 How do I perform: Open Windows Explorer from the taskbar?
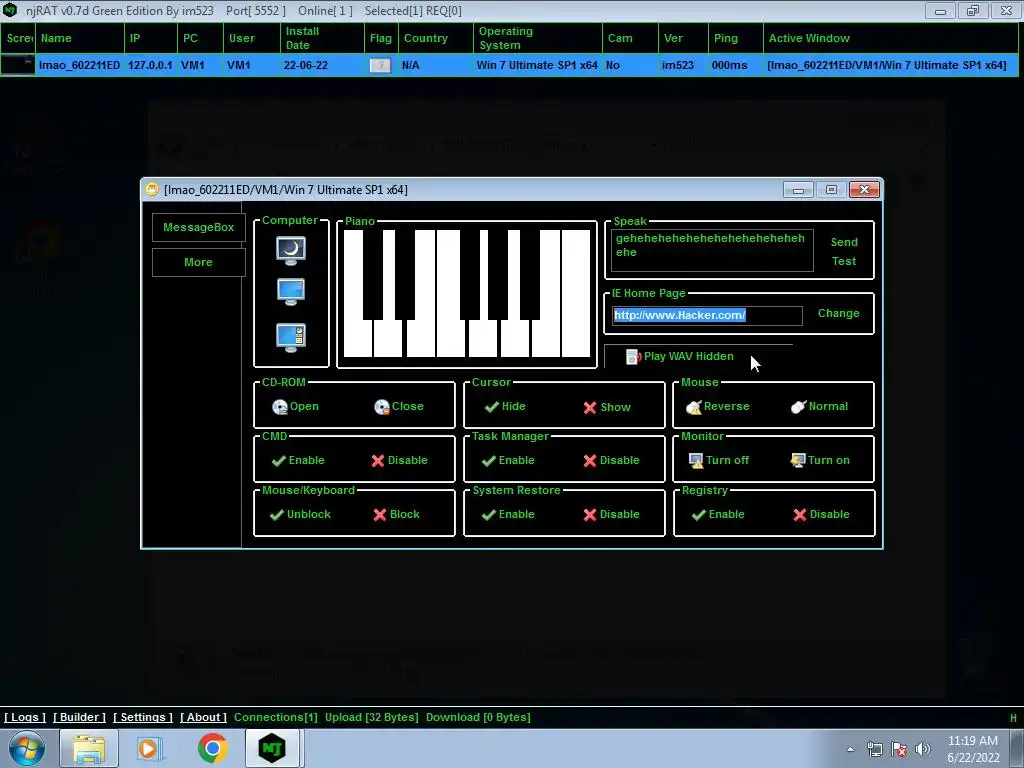(x=89, y=748)
